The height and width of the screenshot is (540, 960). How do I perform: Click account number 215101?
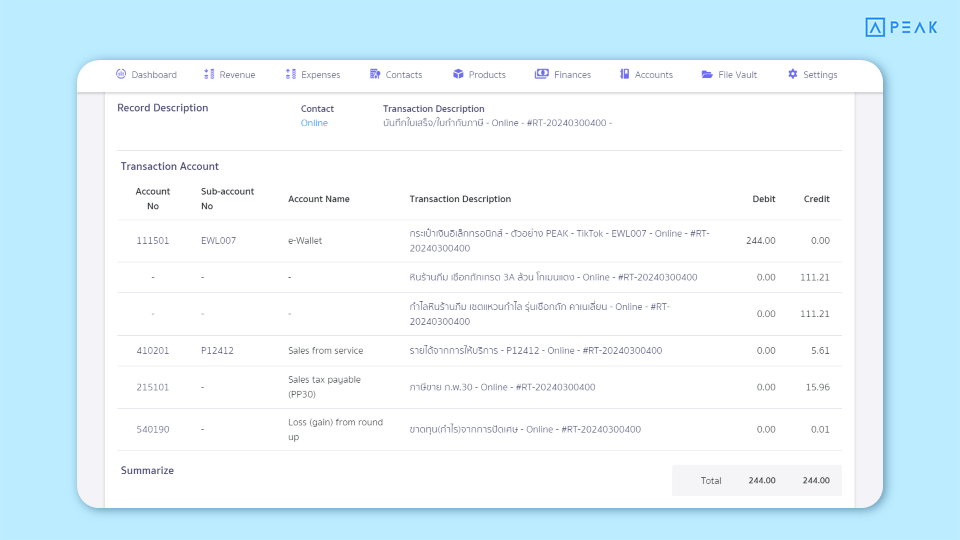tap(153, 387)
